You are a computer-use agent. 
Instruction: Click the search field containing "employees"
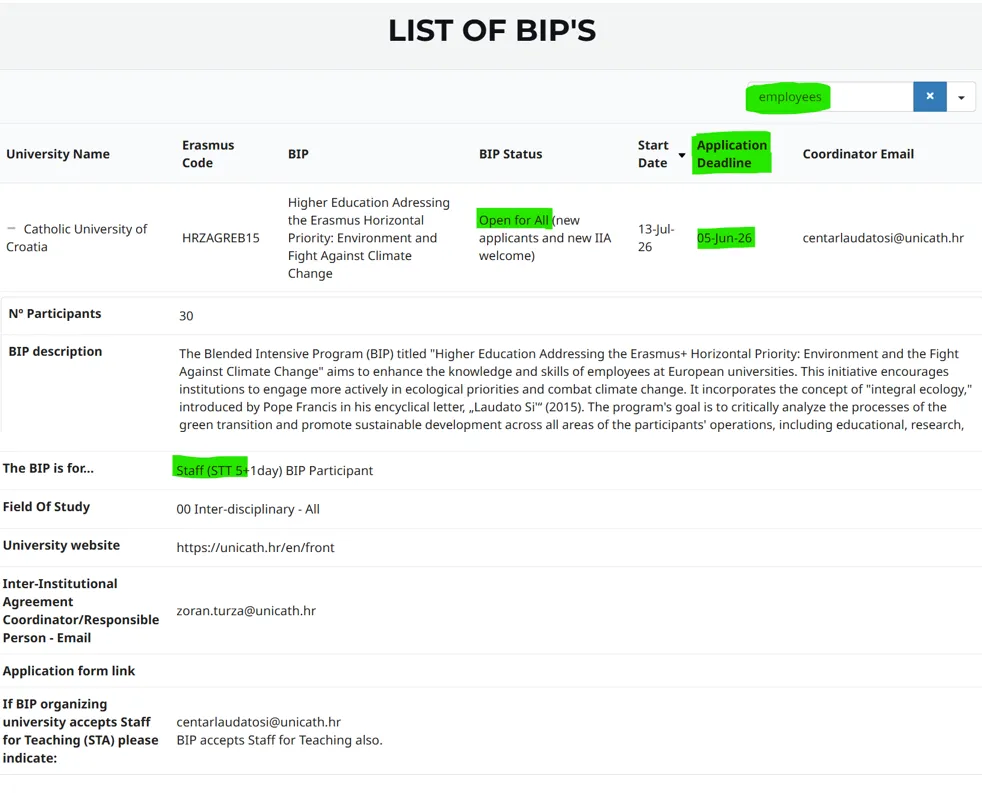pos(830,97)
